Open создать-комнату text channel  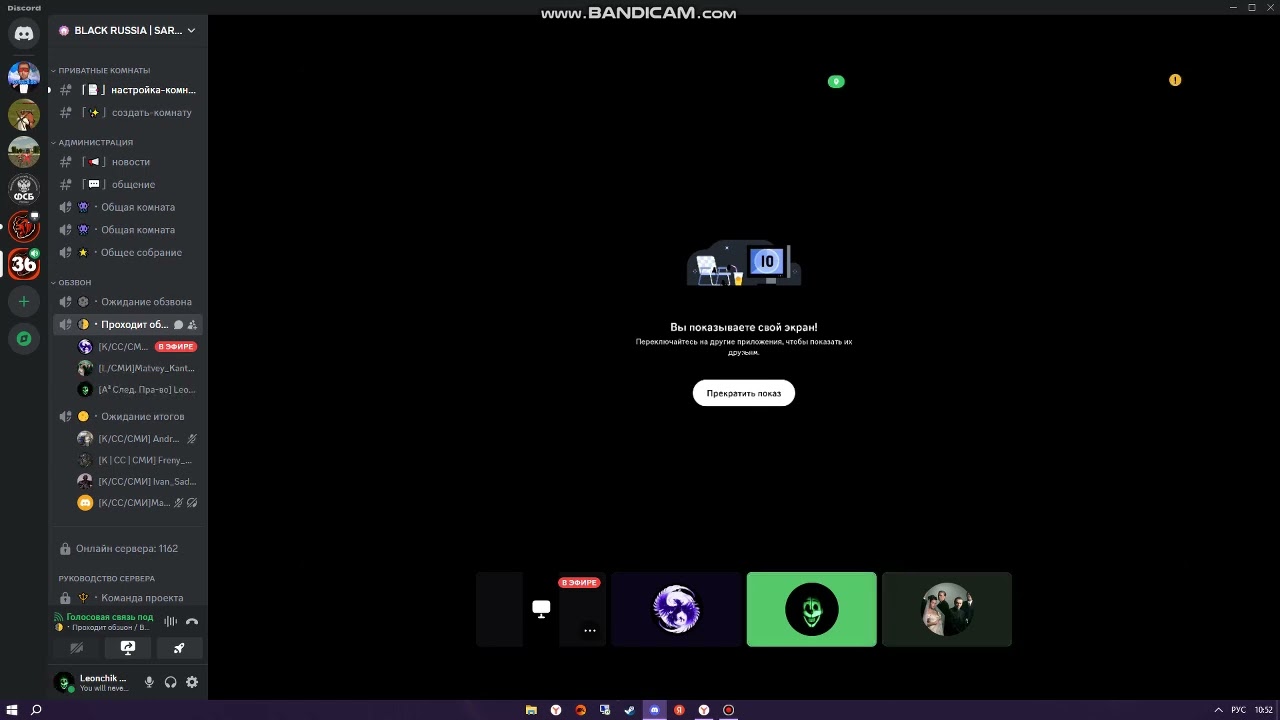tap(128, 113)
